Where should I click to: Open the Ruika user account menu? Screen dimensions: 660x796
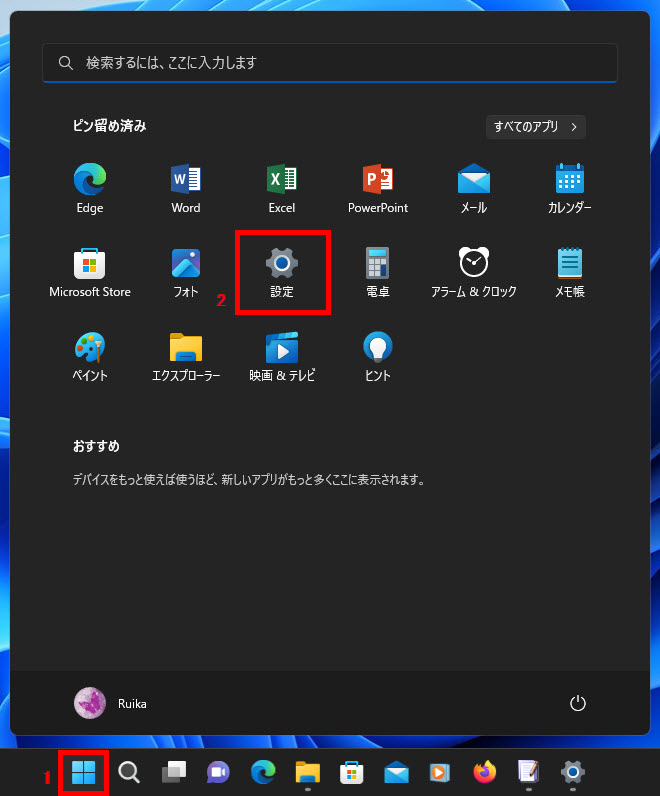(111, 703)
